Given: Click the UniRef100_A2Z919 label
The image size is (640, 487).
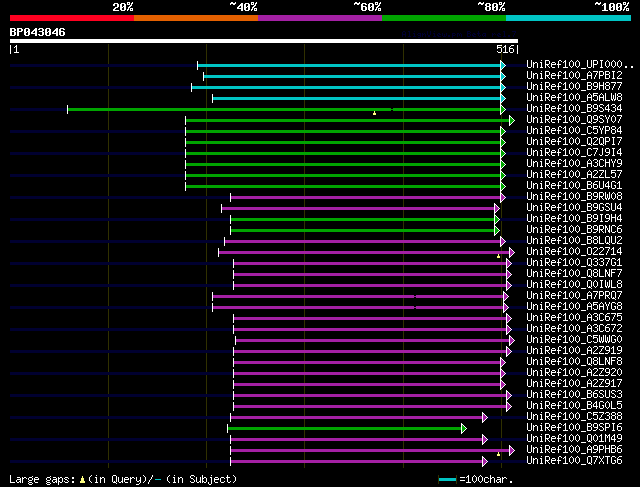Looking at the screenshot, I should (x=574, y=351).
